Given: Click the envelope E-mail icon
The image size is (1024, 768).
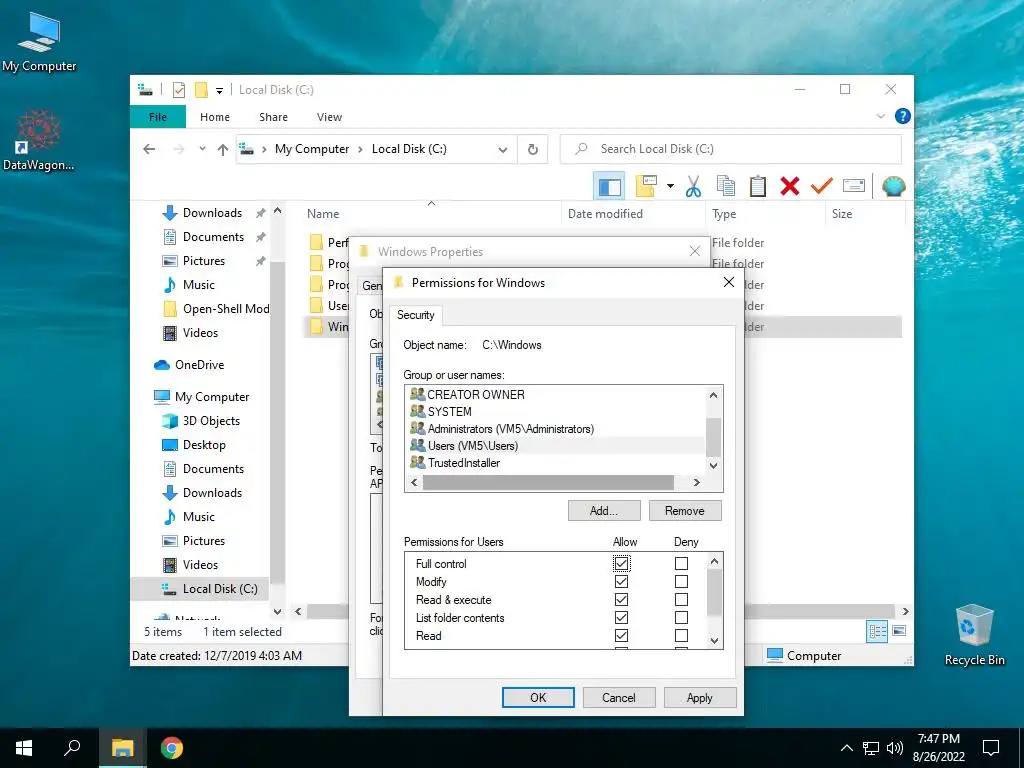Looking at the screenshot, I should click(854, 187).
